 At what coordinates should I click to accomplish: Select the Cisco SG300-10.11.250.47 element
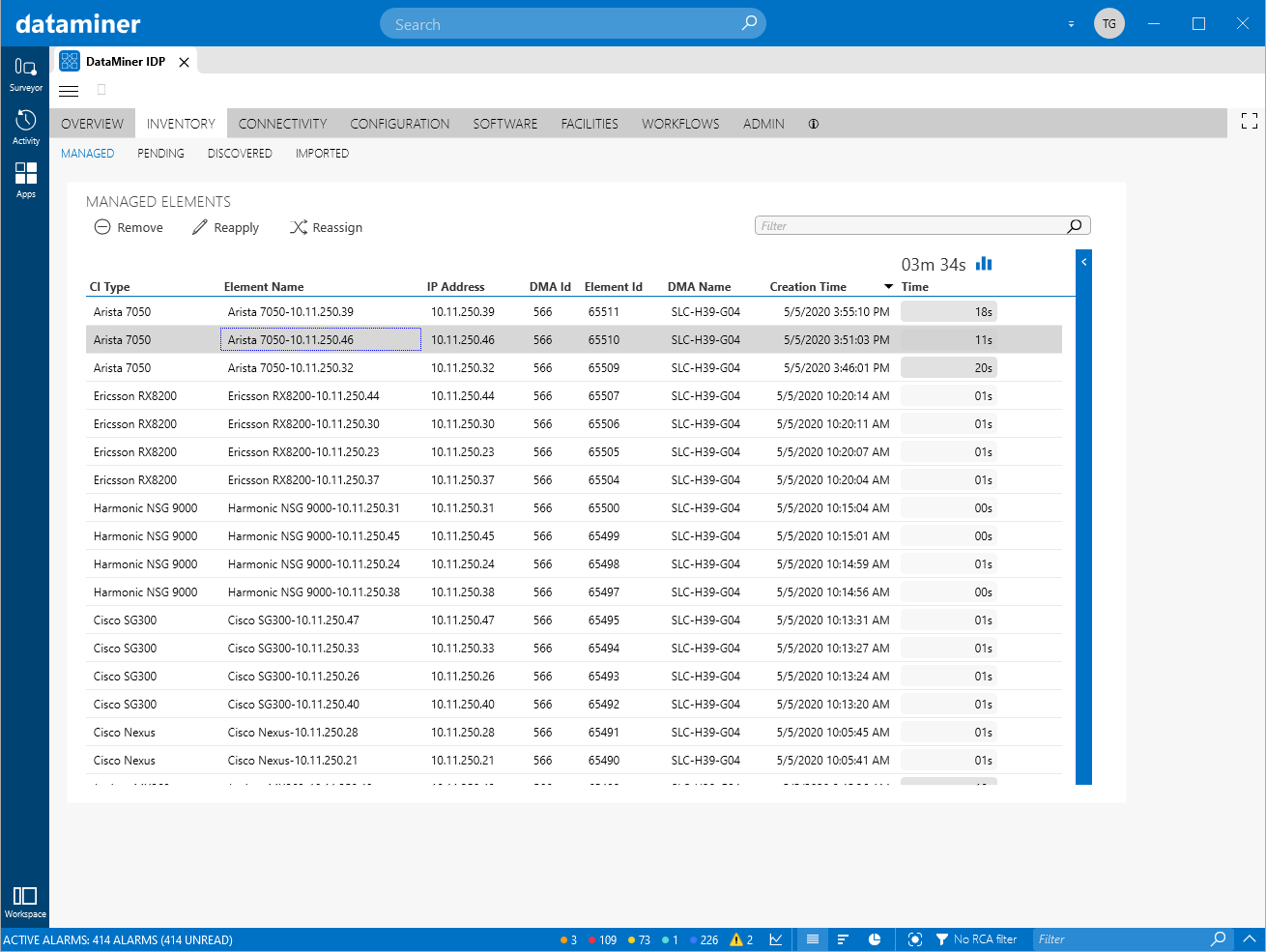click(293, 620)
